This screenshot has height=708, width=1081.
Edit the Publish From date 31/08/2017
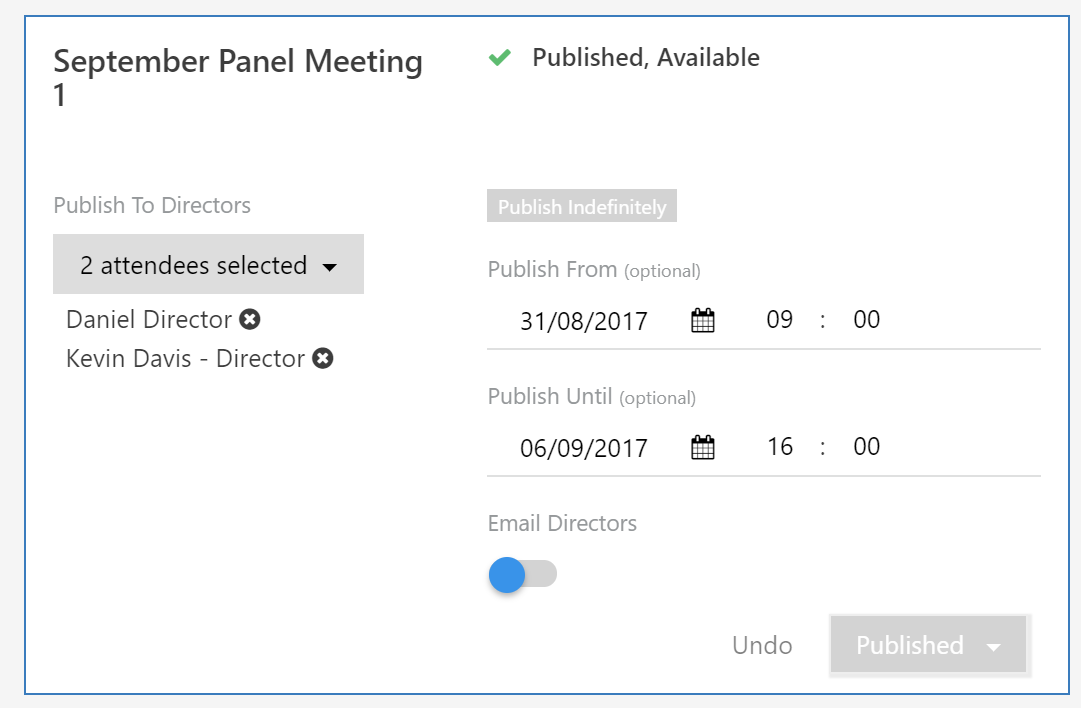point(584,321)
